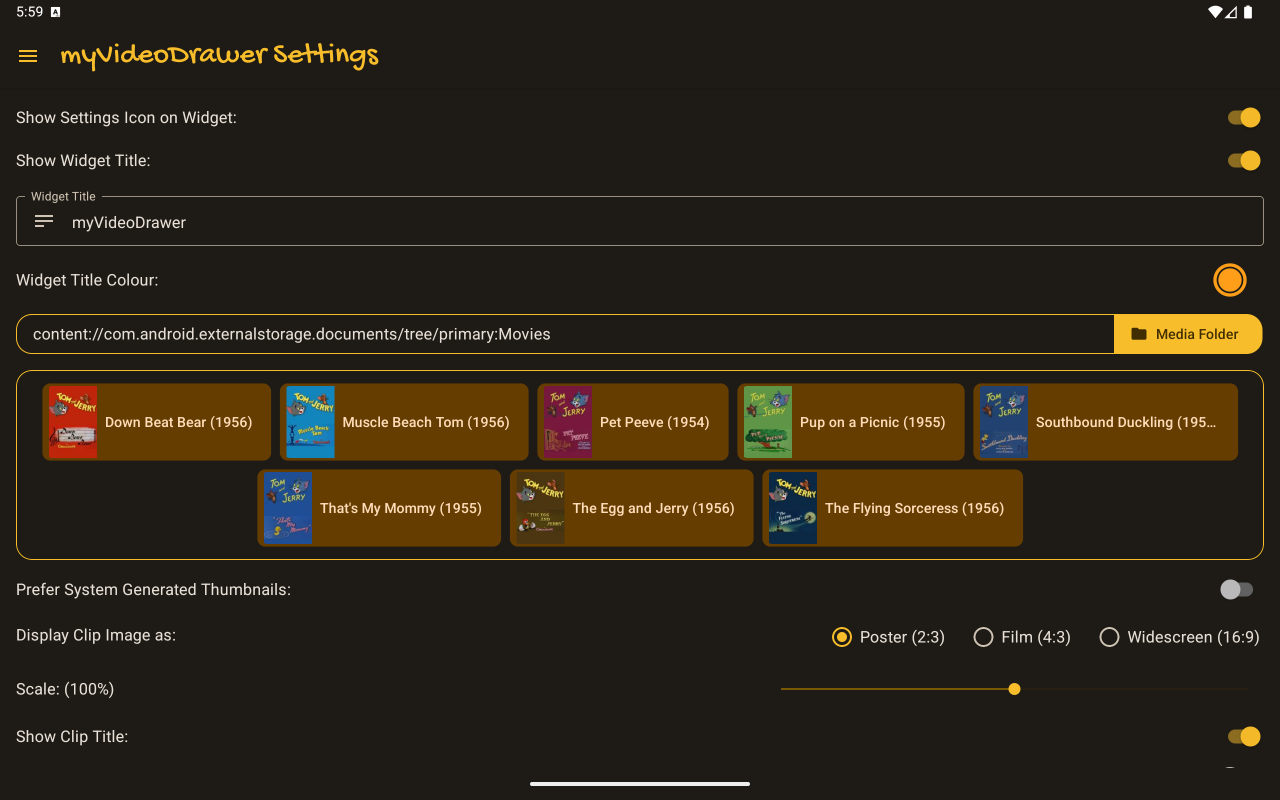Open the hamburger navigation menu

pos(28,56)
